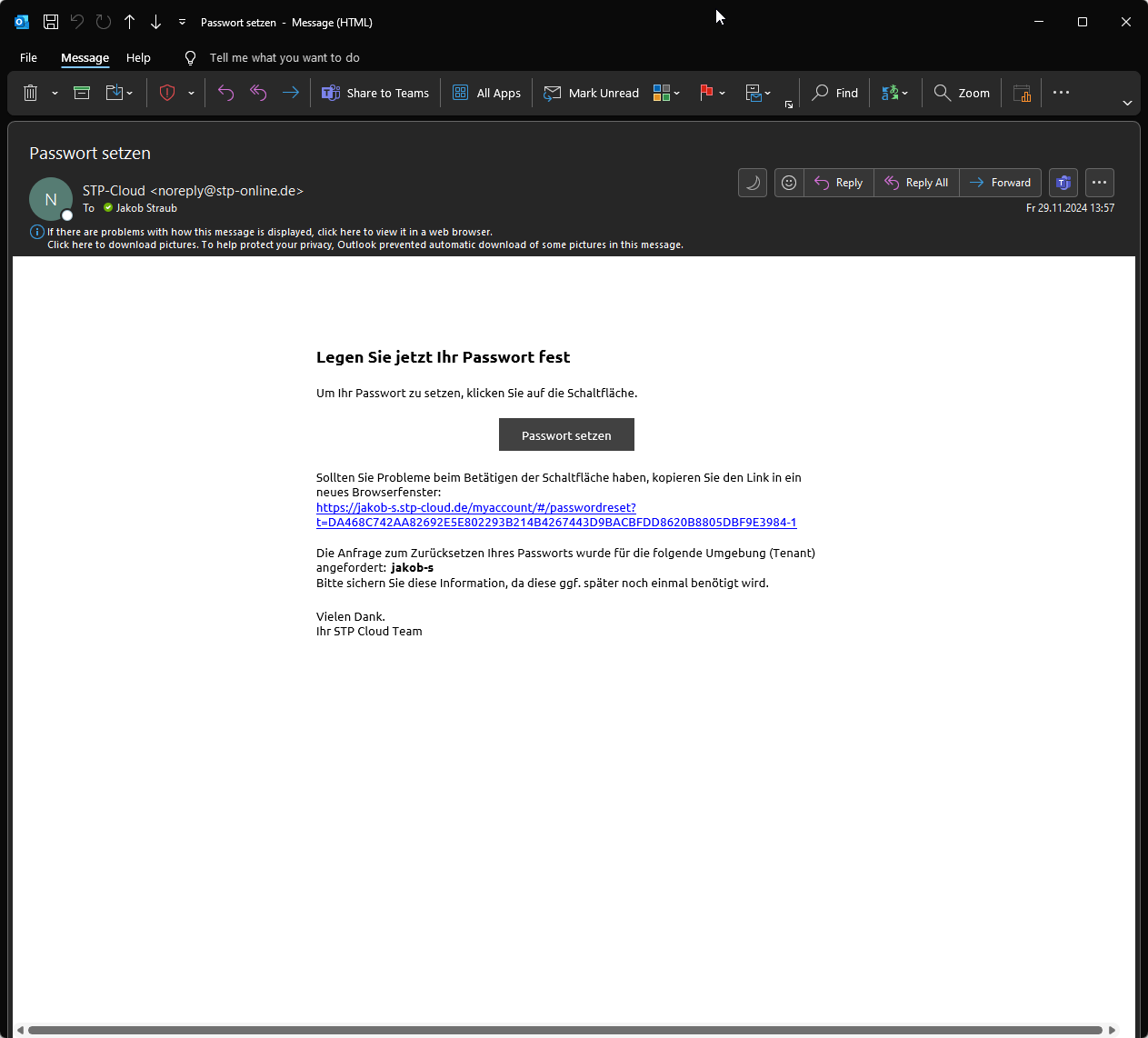Click the scrollbar right arrow
Screen dimensions: 1148x1038
[1112, 1030]
